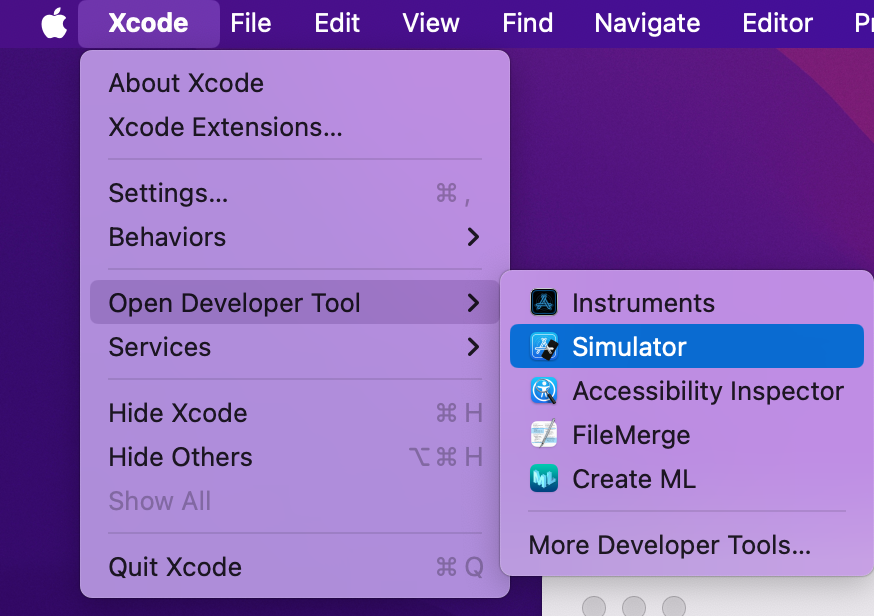Click the FileMerge app icon
This screenshot has height=616, width=874.
(543, 434)
